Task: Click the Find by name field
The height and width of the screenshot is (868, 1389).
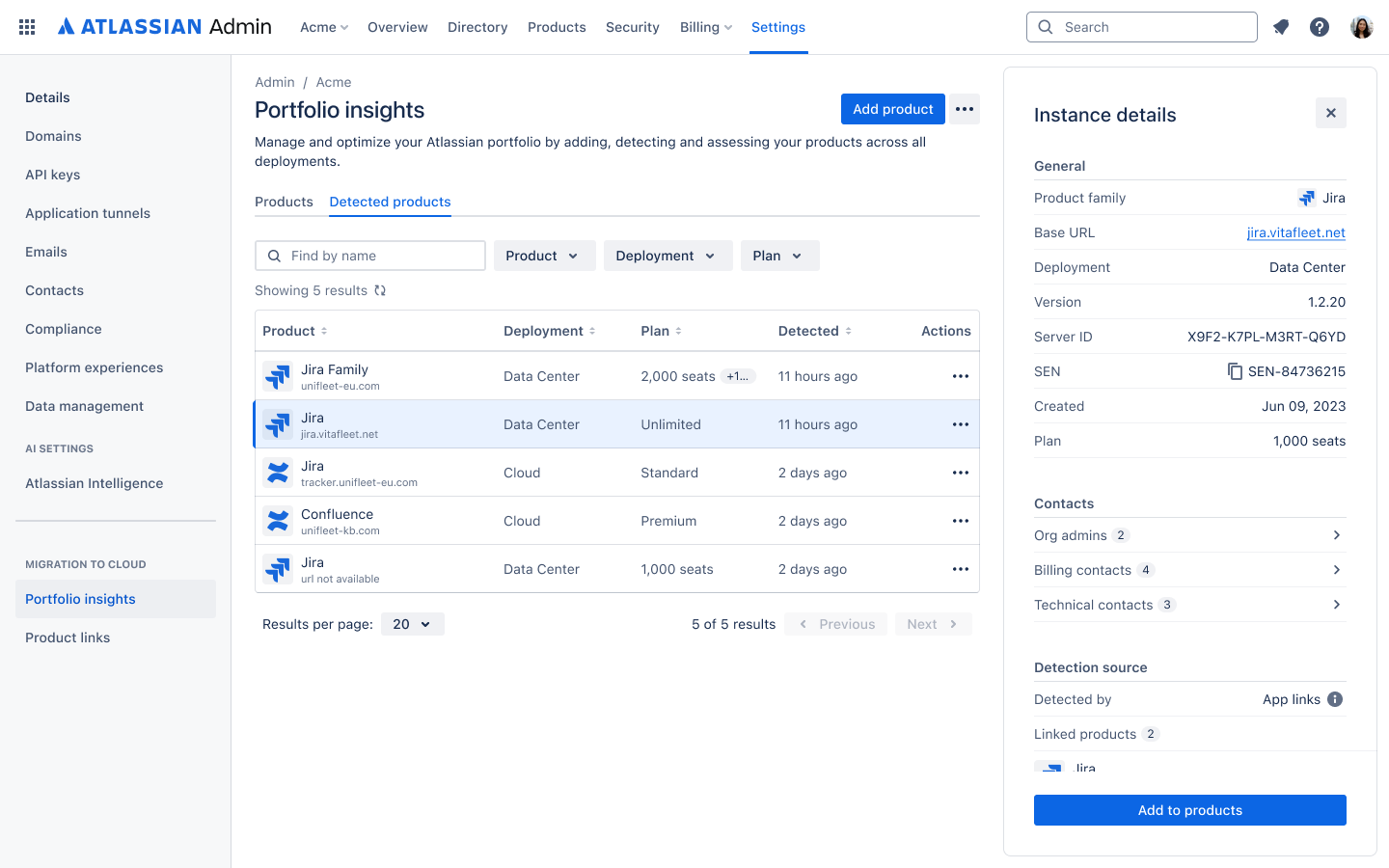Action: (370, 256)
